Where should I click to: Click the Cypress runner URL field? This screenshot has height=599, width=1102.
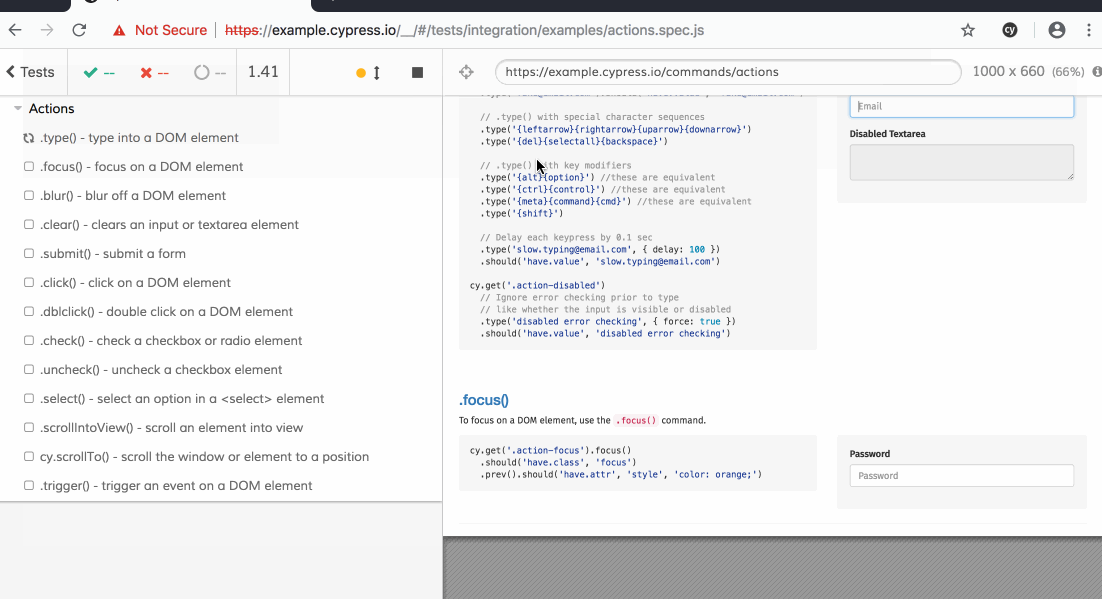[727, 72]
